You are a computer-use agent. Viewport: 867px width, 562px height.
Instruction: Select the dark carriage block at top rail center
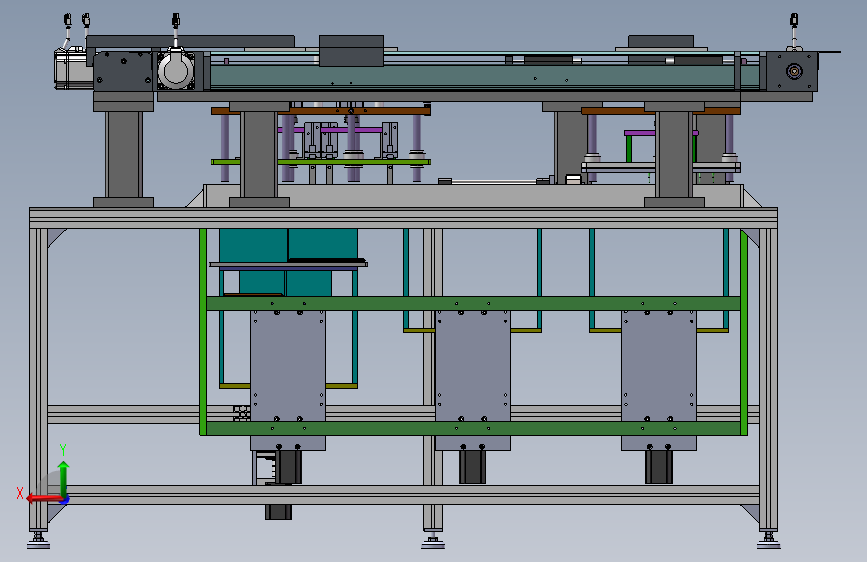tap(351, 51)
